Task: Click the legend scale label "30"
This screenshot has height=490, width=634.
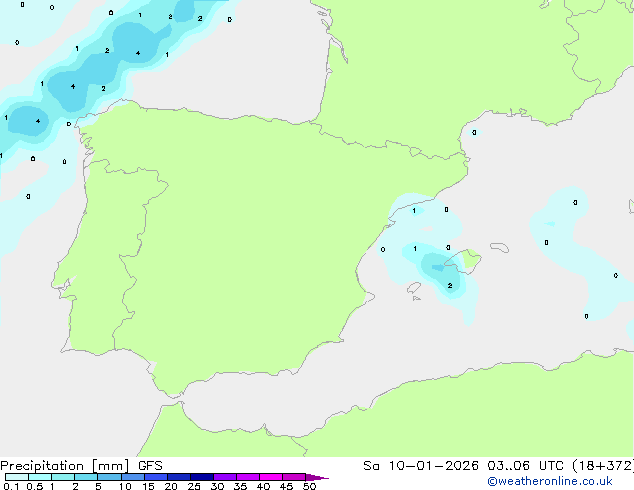Action: [217, 486]
